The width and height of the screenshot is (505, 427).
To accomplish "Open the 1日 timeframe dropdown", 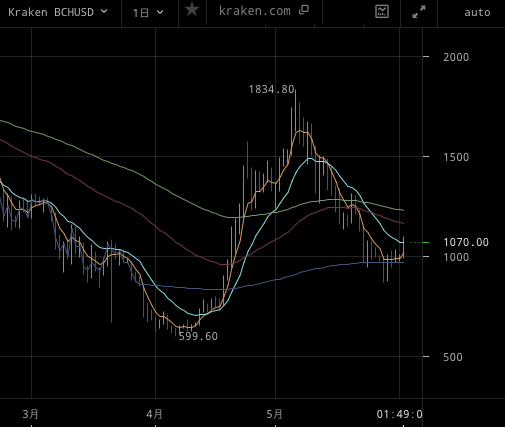I will pos(148,13).
